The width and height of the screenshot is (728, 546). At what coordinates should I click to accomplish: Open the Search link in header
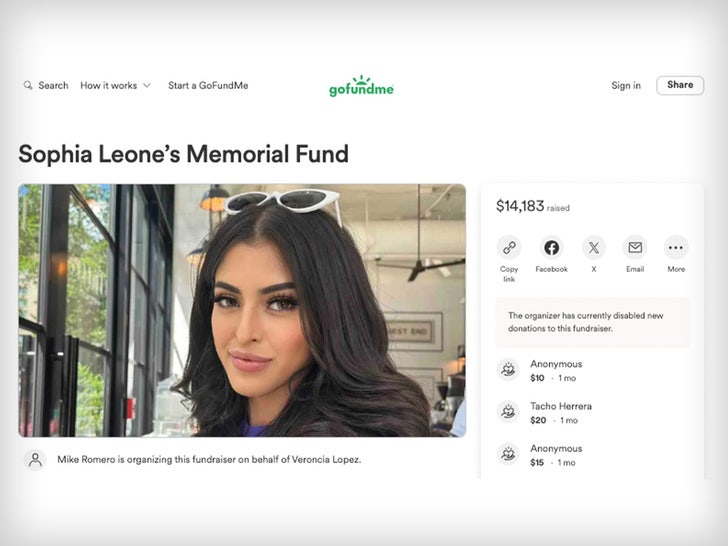coord(53,85)
